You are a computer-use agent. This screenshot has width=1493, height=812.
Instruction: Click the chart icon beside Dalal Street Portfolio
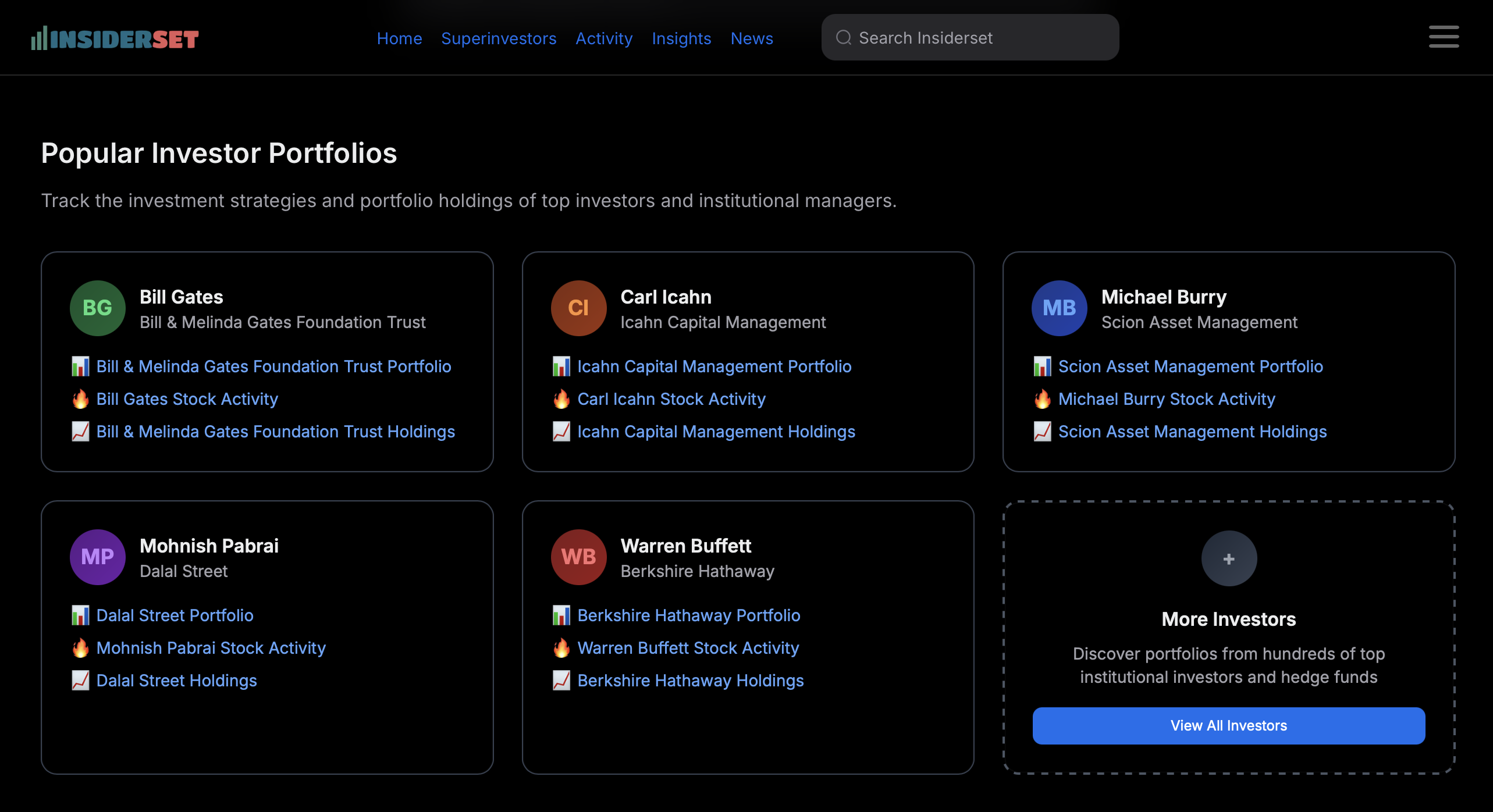pyautogui.click(x=80, y=615)
